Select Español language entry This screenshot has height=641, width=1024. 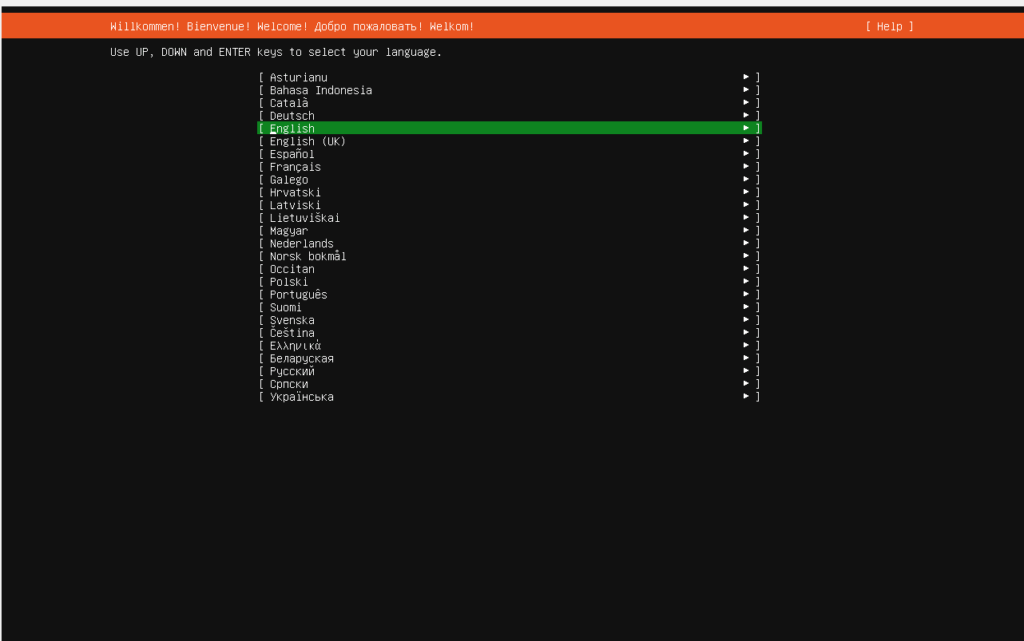pos(292,154)
